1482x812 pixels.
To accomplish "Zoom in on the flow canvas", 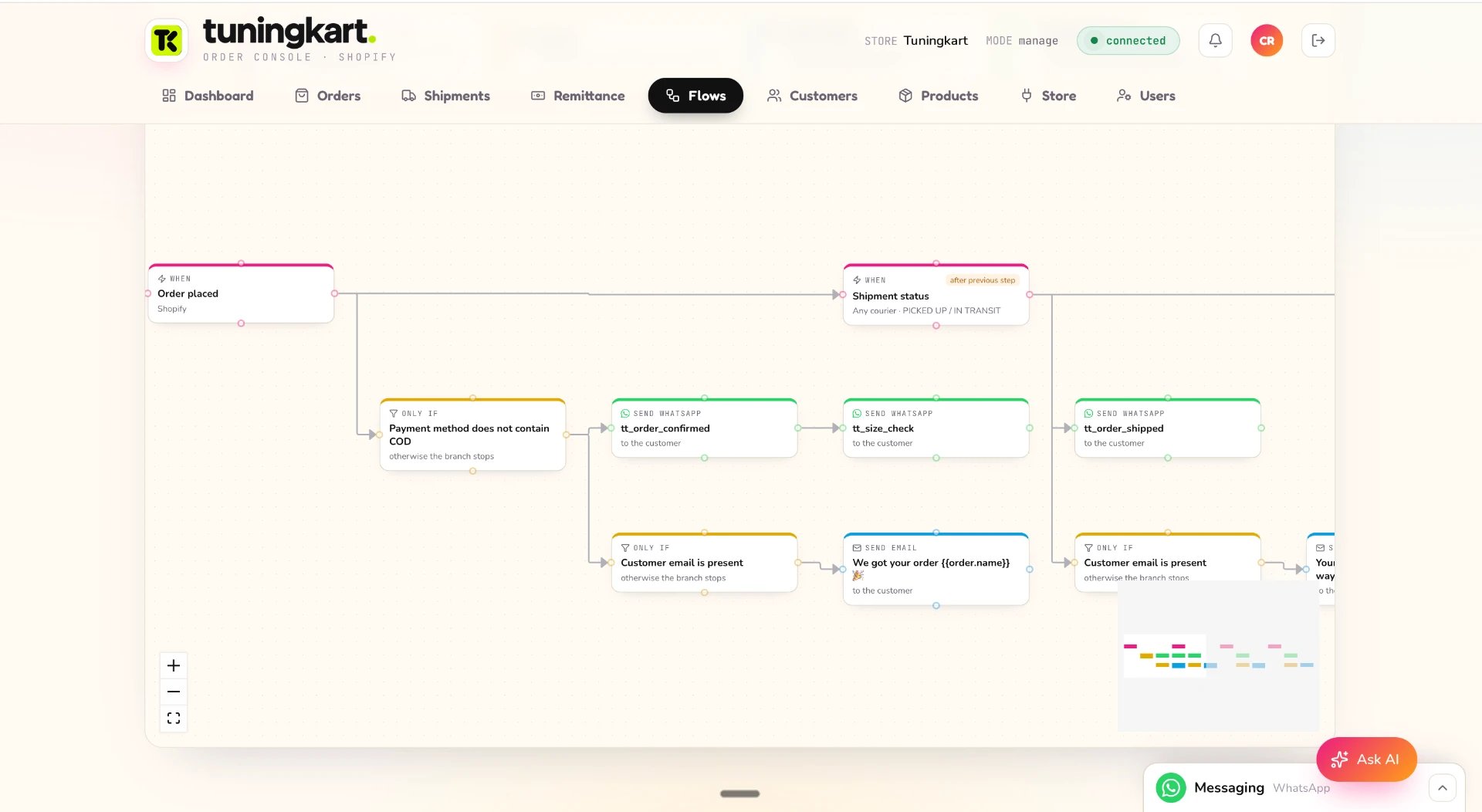I will (x=174, y=665).
